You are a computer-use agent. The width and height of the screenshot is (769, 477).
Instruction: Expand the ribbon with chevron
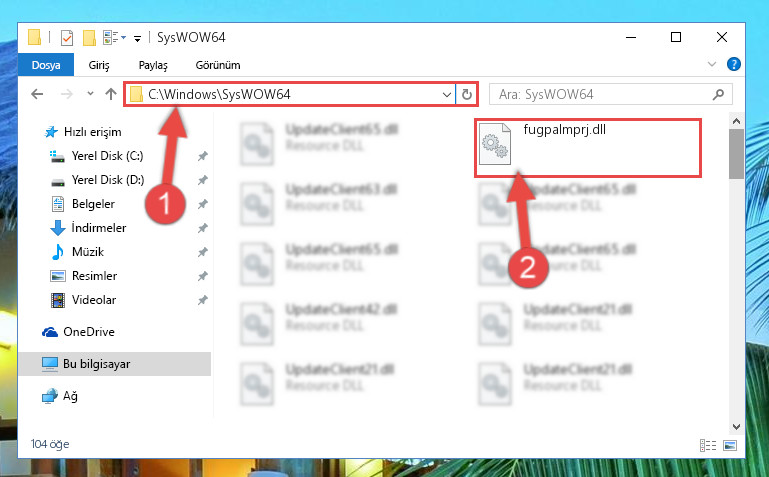click(712, 64)
